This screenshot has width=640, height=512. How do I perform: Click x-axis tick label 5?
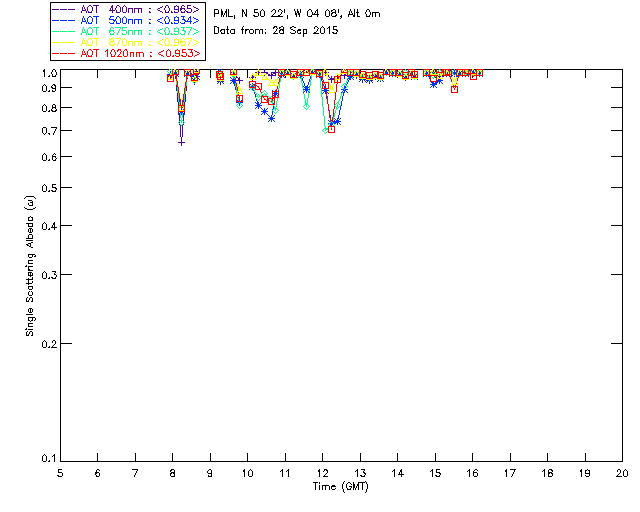coord(60,473)
